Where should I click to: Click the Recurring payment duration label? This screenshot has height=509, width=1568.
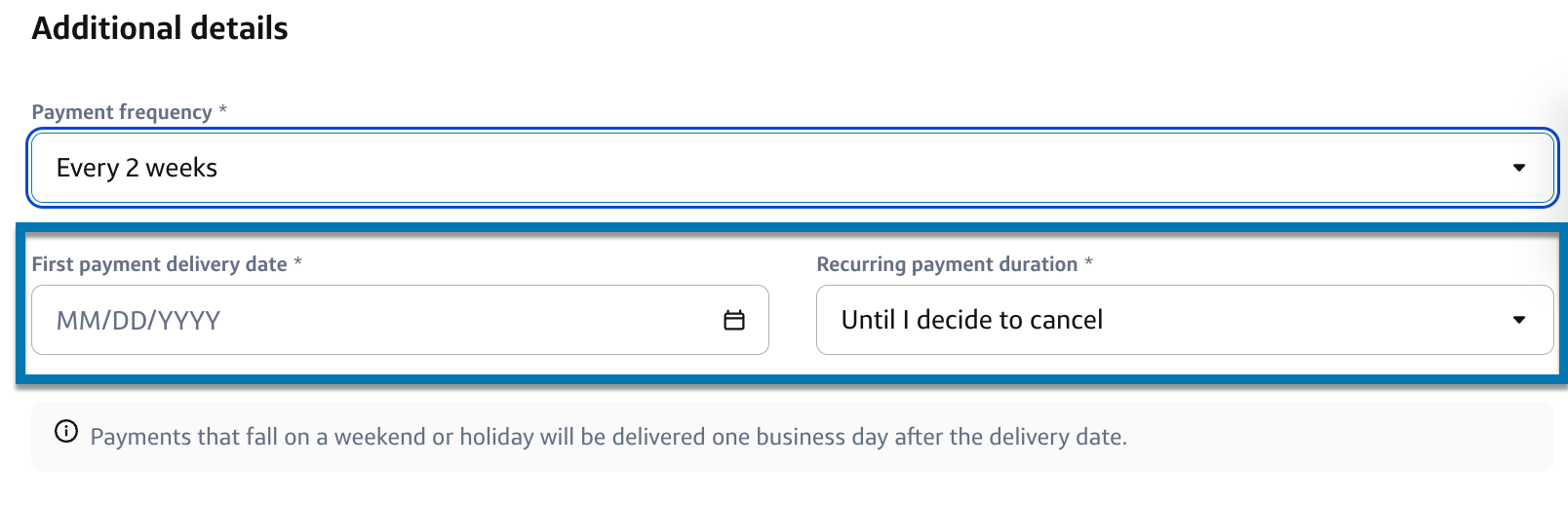[946, 264]
